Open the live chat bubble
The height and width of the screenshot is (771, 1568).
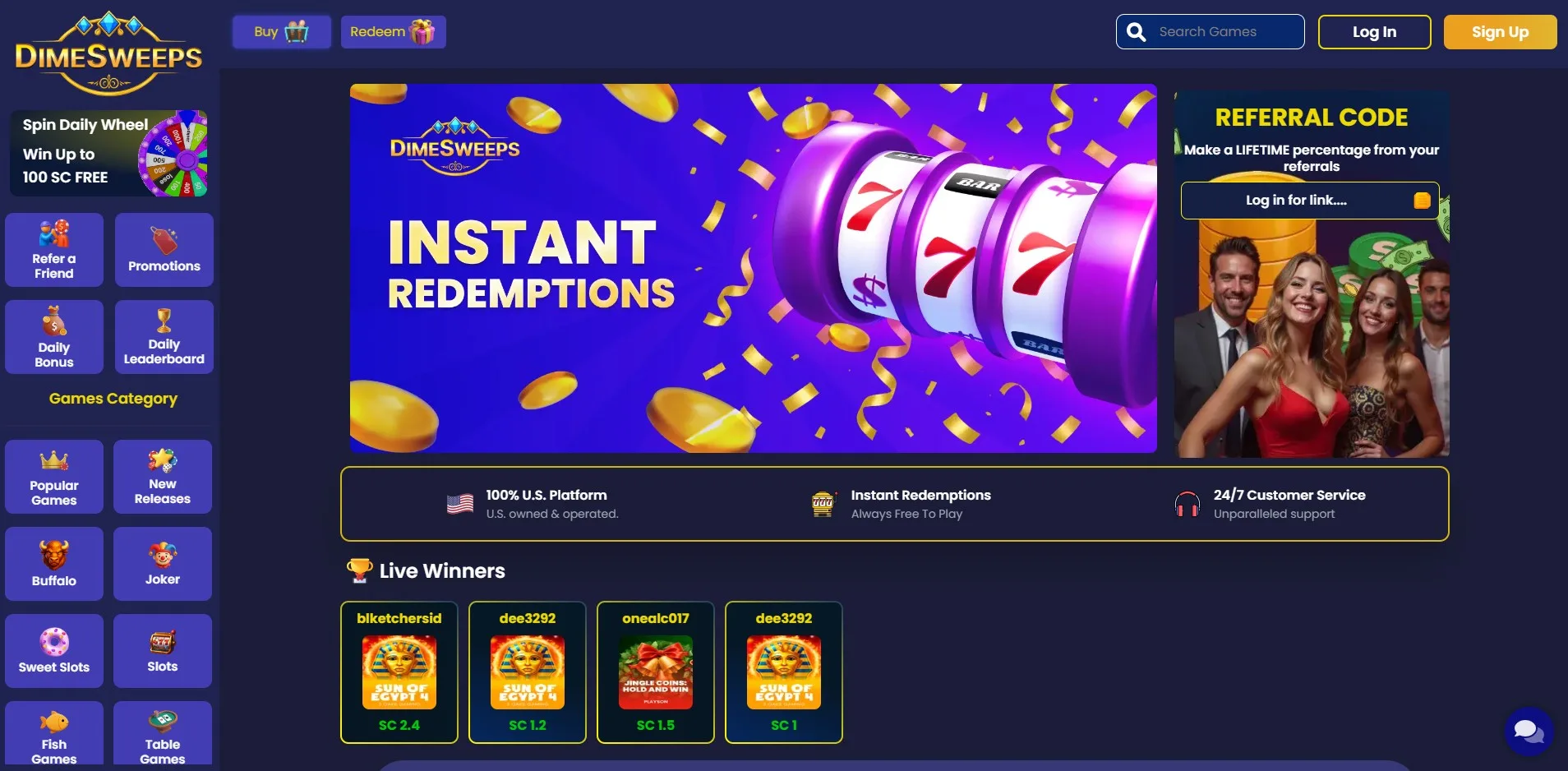tap(1529, 732)
